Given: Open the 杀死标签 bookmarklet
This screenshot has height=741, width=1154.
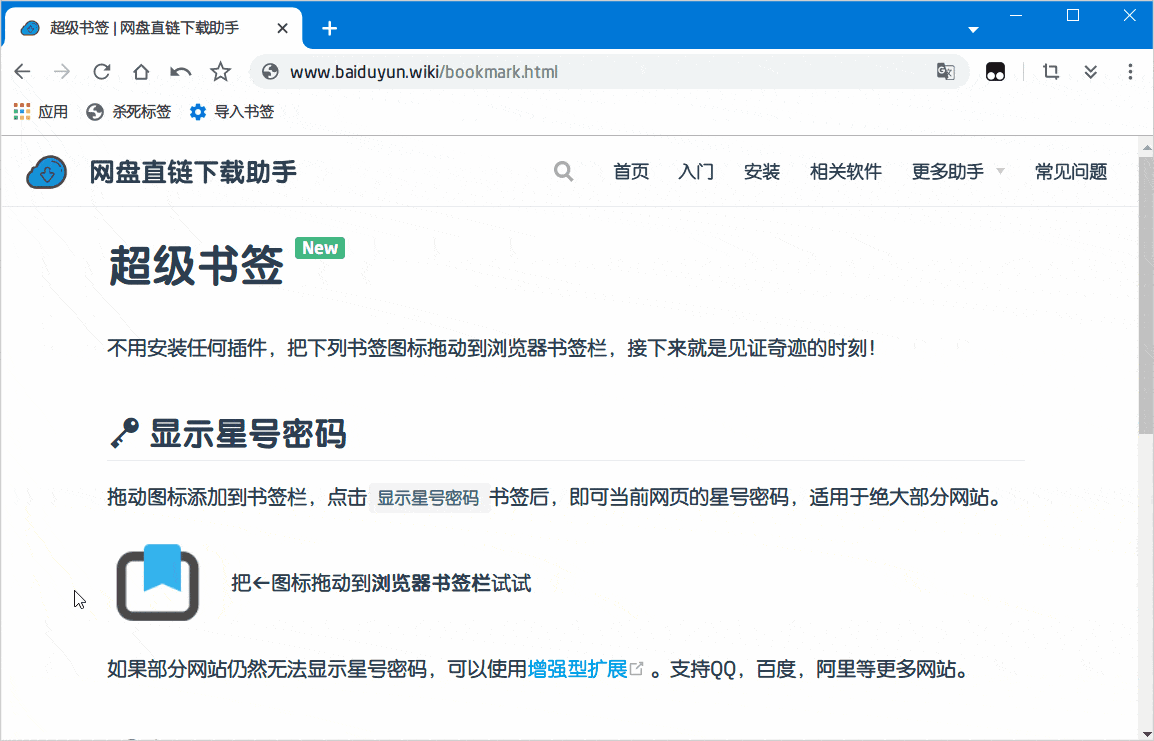Looking at the screenshot, I should [129, 112].
